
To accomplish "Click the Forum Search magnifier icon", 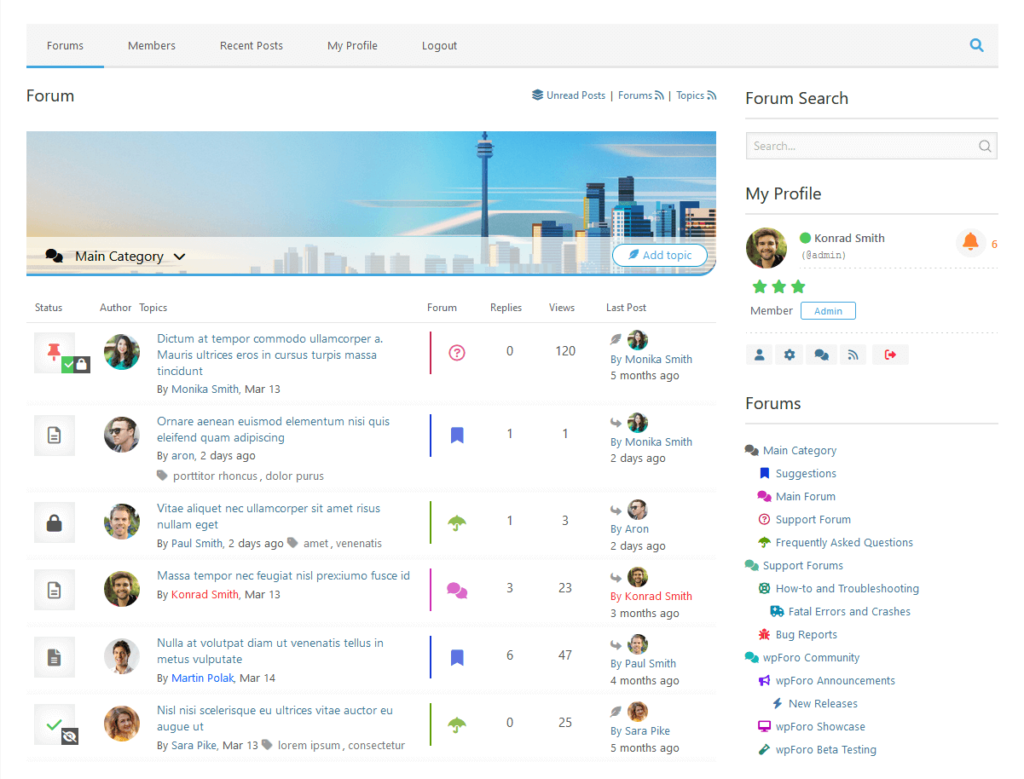I will tap(985, 146).
